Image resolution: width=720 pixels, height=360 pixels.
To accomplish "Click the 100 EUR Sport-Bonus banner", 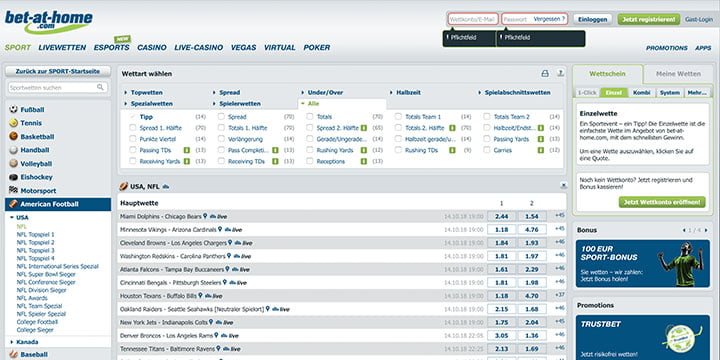I will 642,264.
